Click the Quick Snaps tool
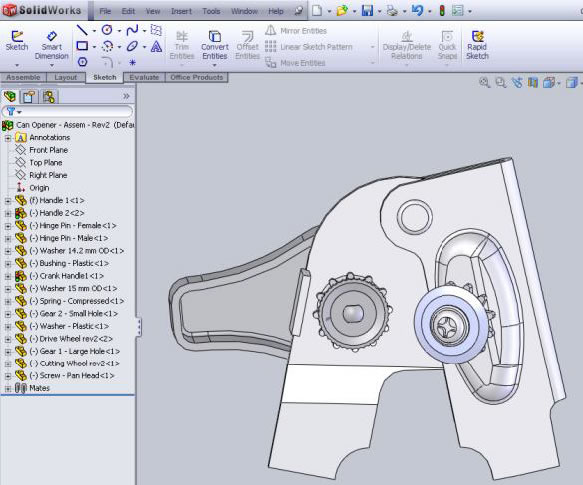 (x=447, y=45)
